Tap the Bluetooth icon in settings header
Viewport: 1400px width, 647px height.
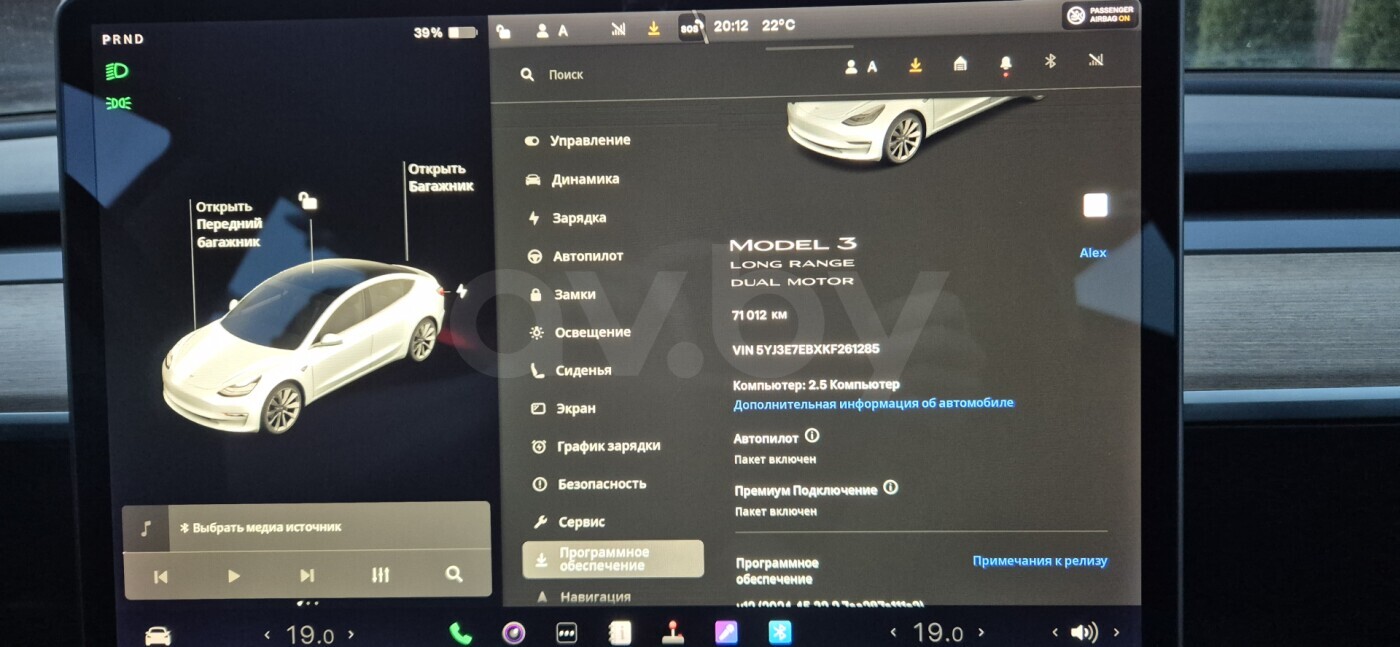[x=1050, y=61]
